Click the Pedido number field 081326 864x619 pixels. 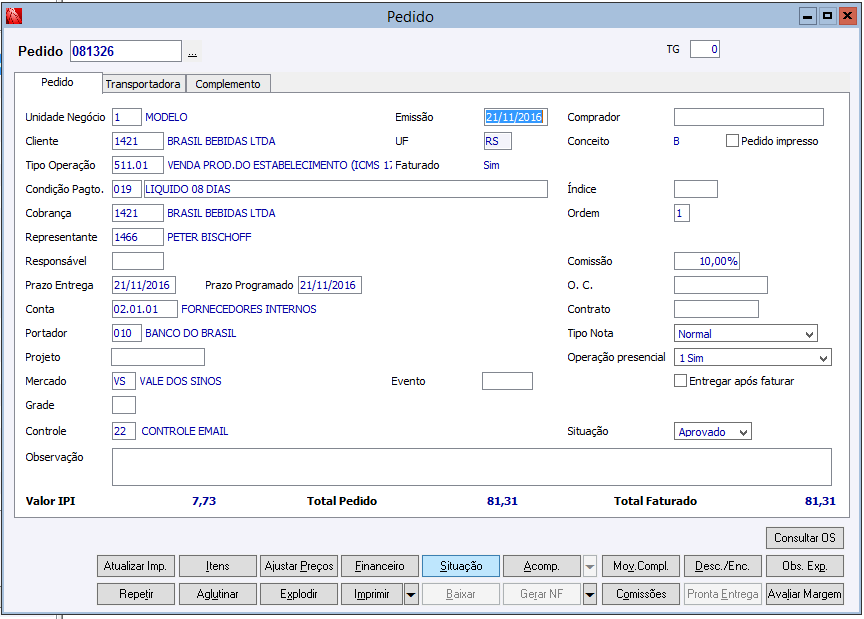(126, 51)
